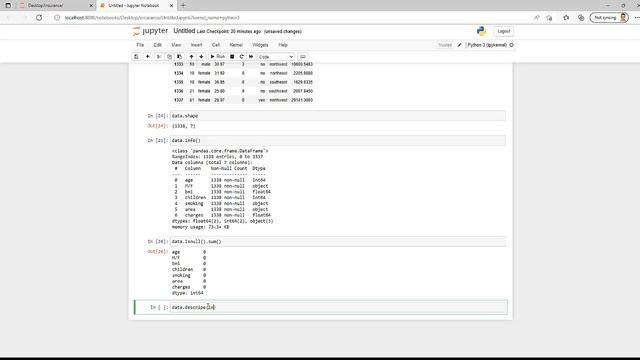Click the Python 3 (ipykernel) kernel name
This screenshot has height=360, width=640.
(487, 45)
